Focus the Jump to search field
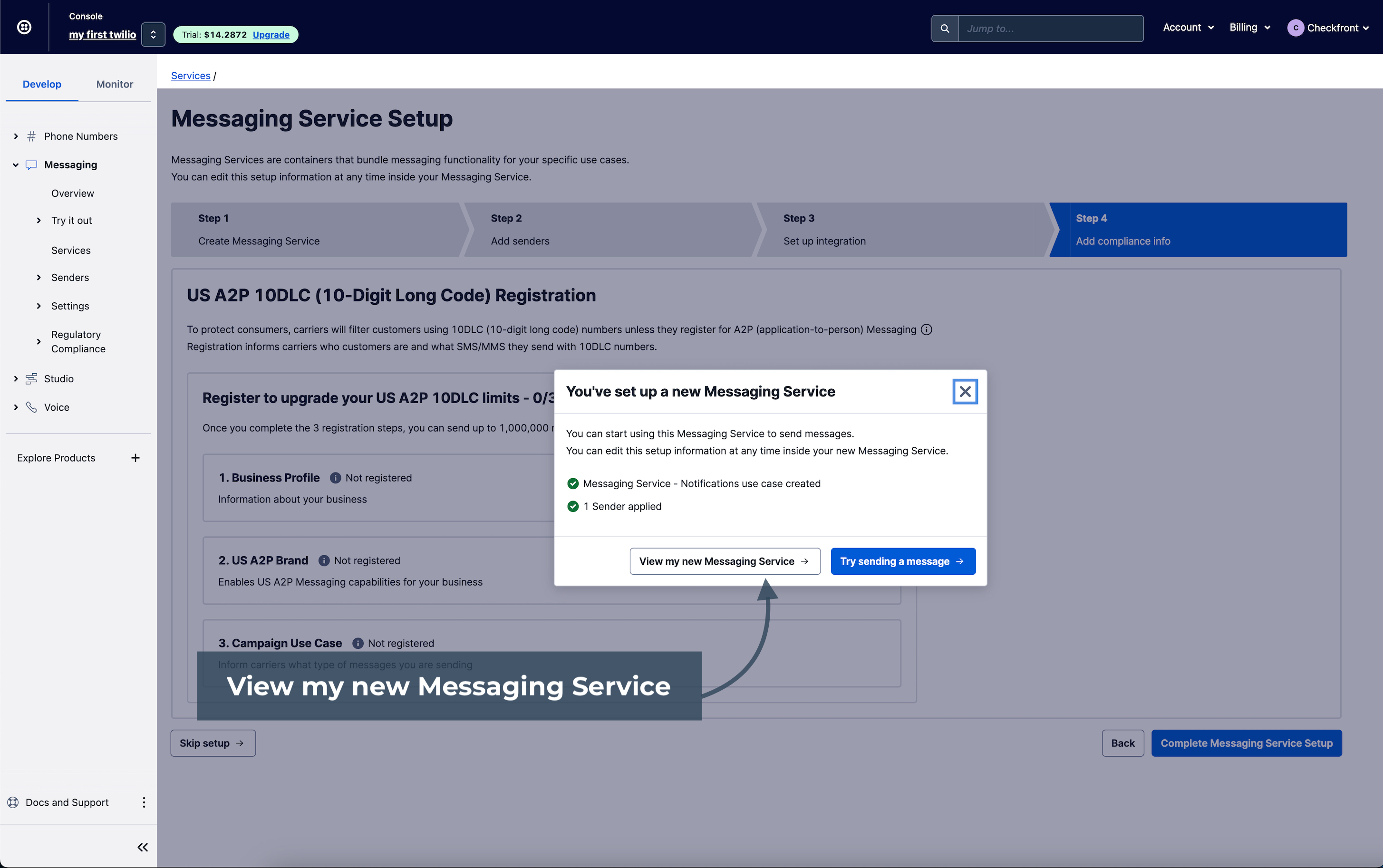The image size is (1383, 868). click(x=1051, y=28)
